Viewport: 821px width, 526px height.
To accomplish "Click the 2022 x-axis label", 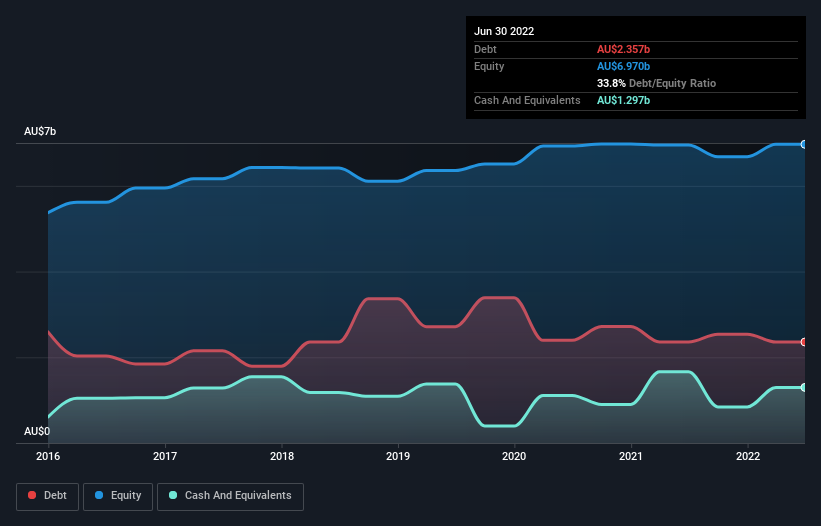I will (x=748, y=456).
